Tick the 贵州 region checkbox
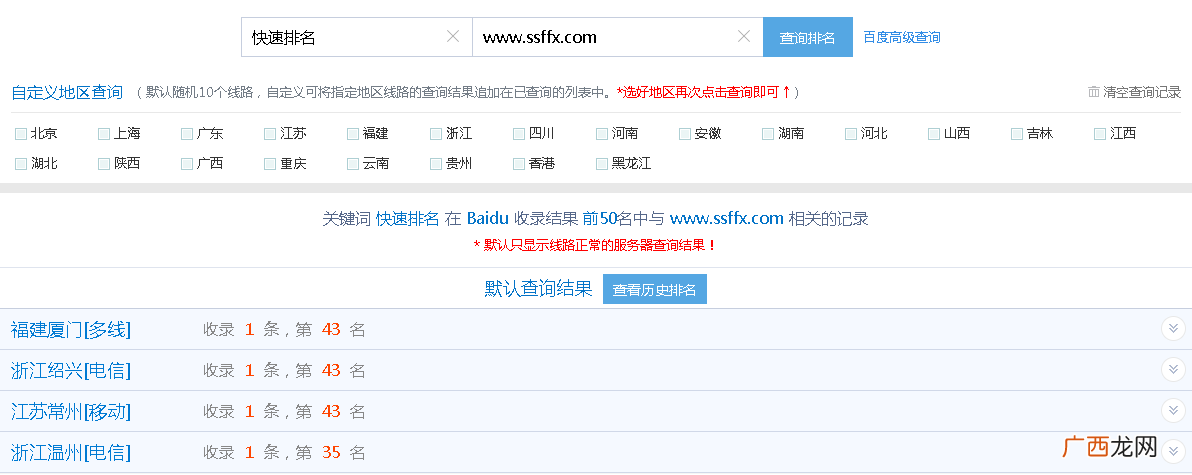1192x475 pixels. coord(436,164)
